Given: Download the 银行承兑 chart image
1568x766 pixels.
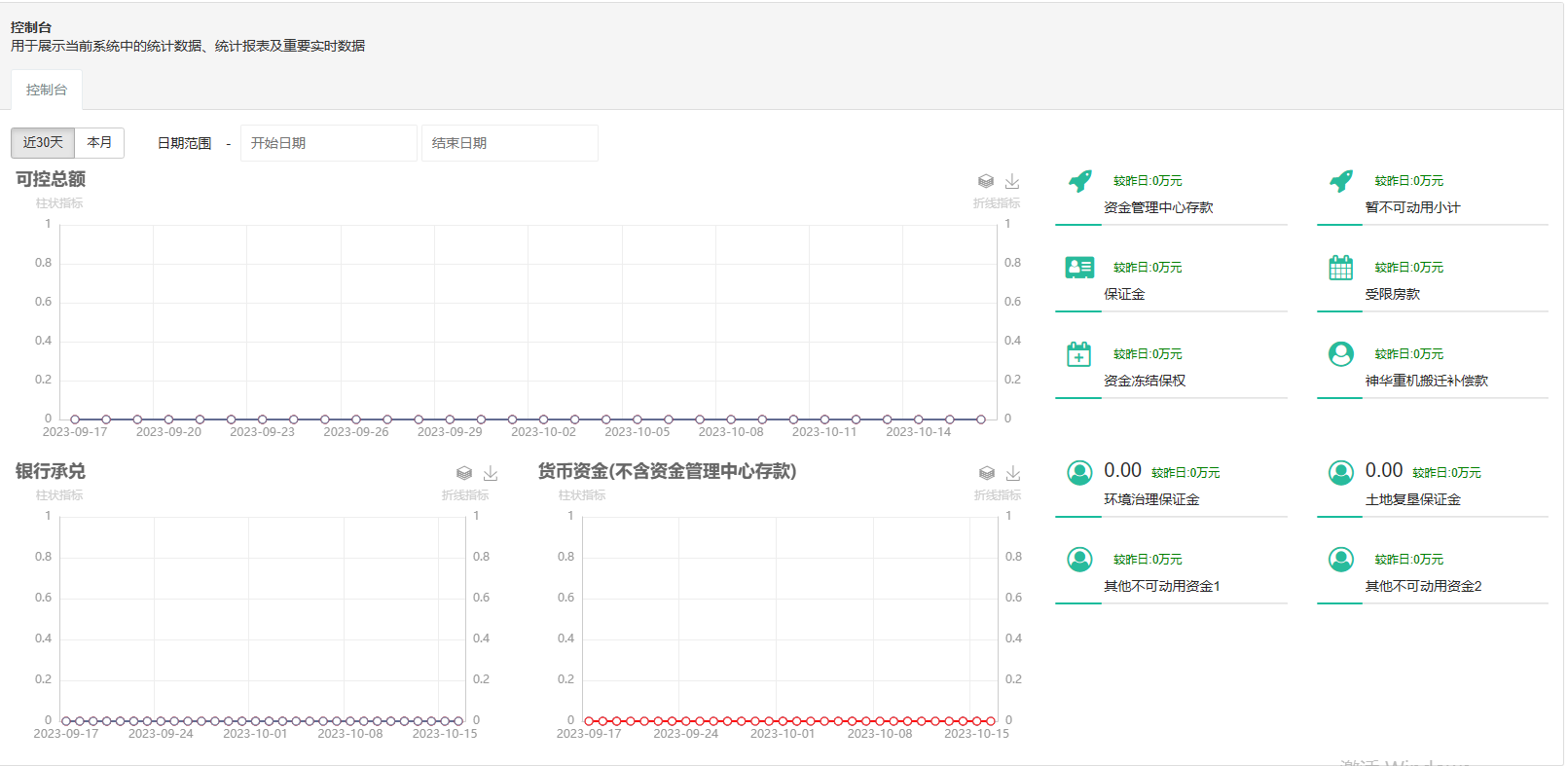Looking at the screenshot, I should pos(491,473).
